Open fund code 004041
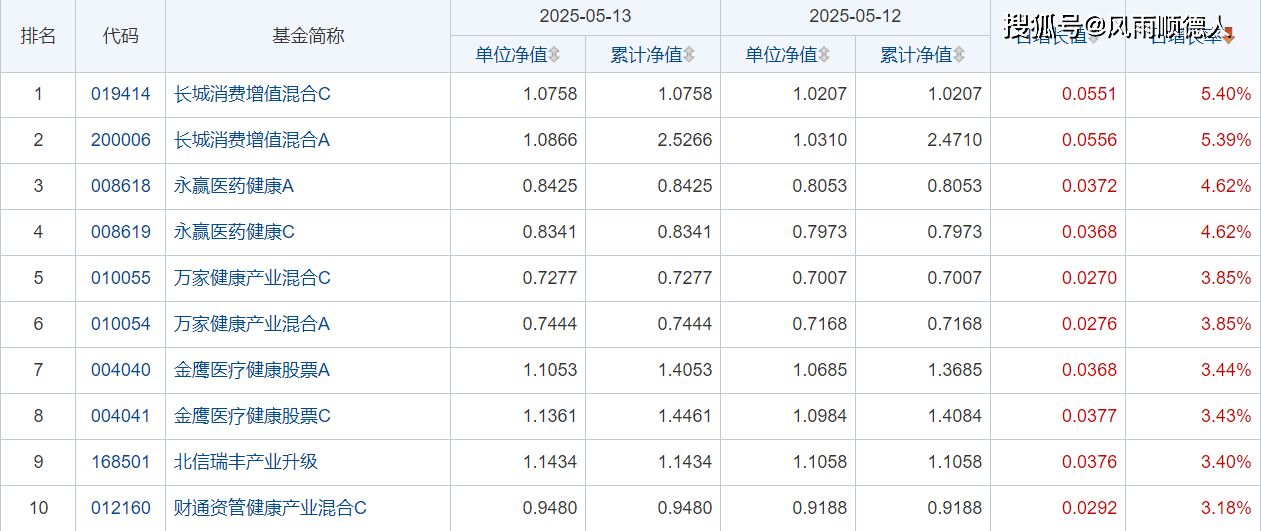1261x531 pixels. [x=120, y=416]
